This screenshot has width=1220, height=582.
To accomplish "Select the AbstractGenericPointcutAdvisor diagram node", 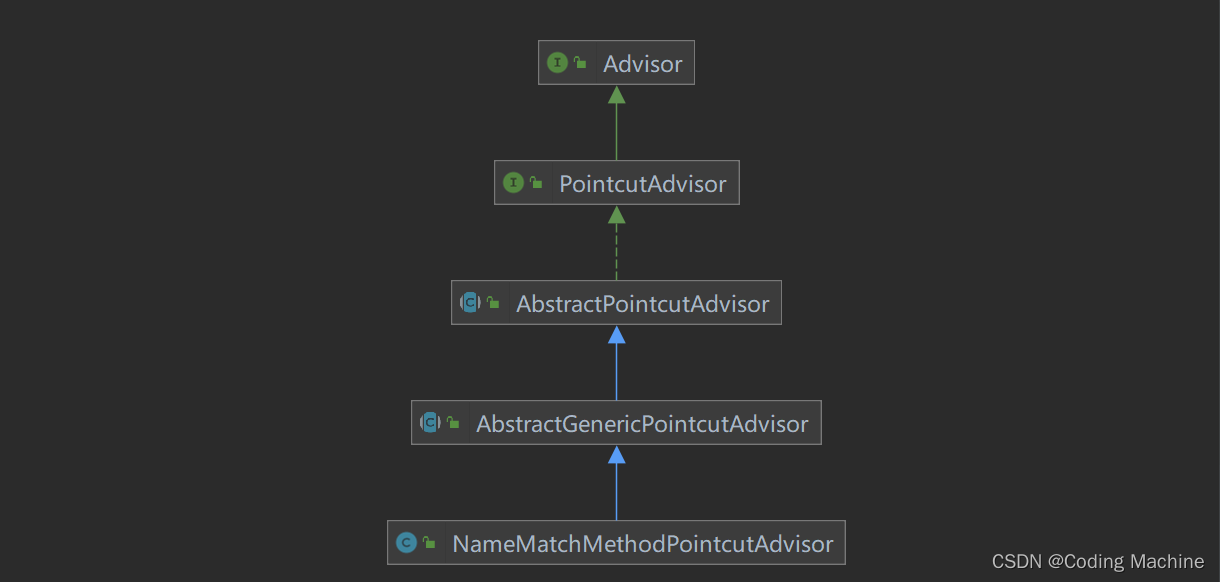I will (616, 423).
